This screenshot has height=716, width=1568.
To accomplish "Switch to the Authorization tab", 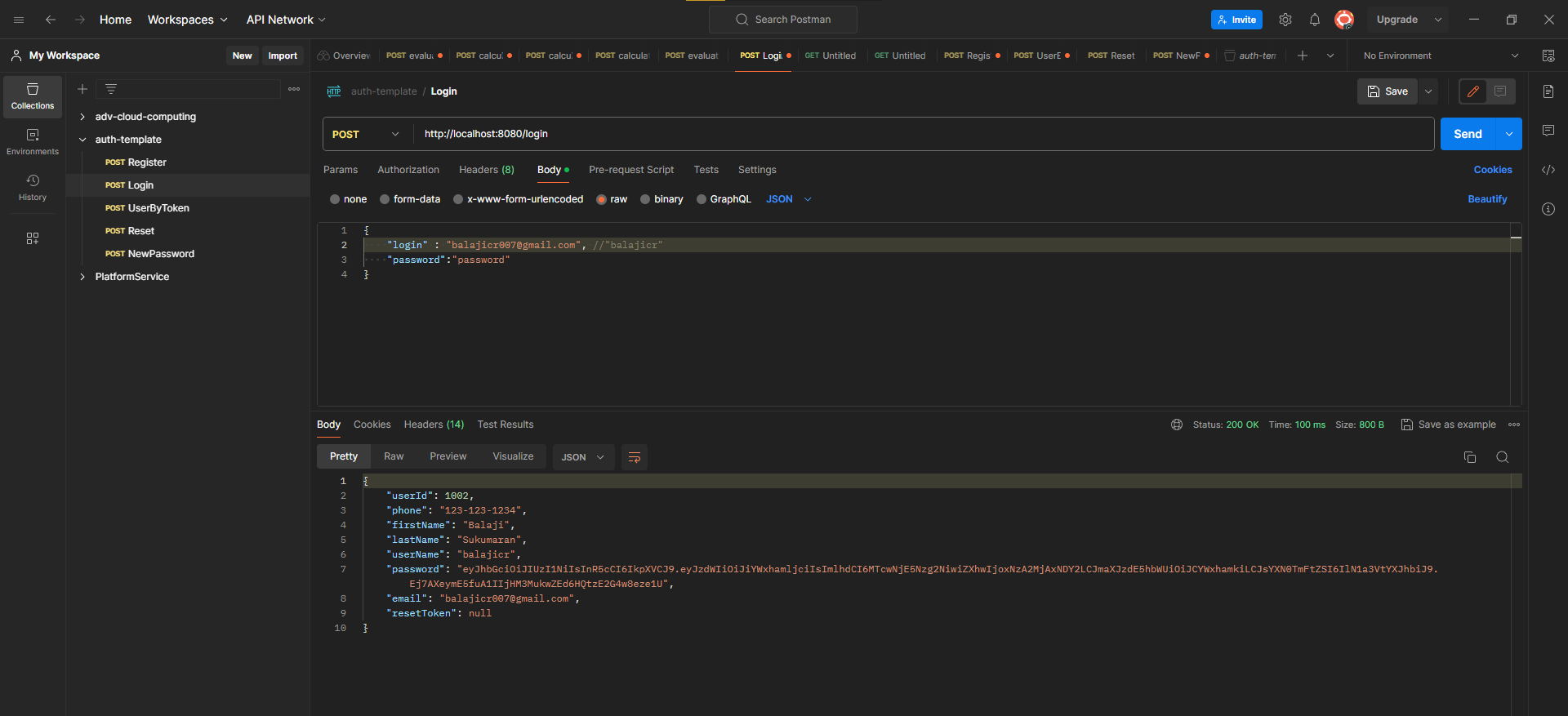I will click(x=408, y=170).
